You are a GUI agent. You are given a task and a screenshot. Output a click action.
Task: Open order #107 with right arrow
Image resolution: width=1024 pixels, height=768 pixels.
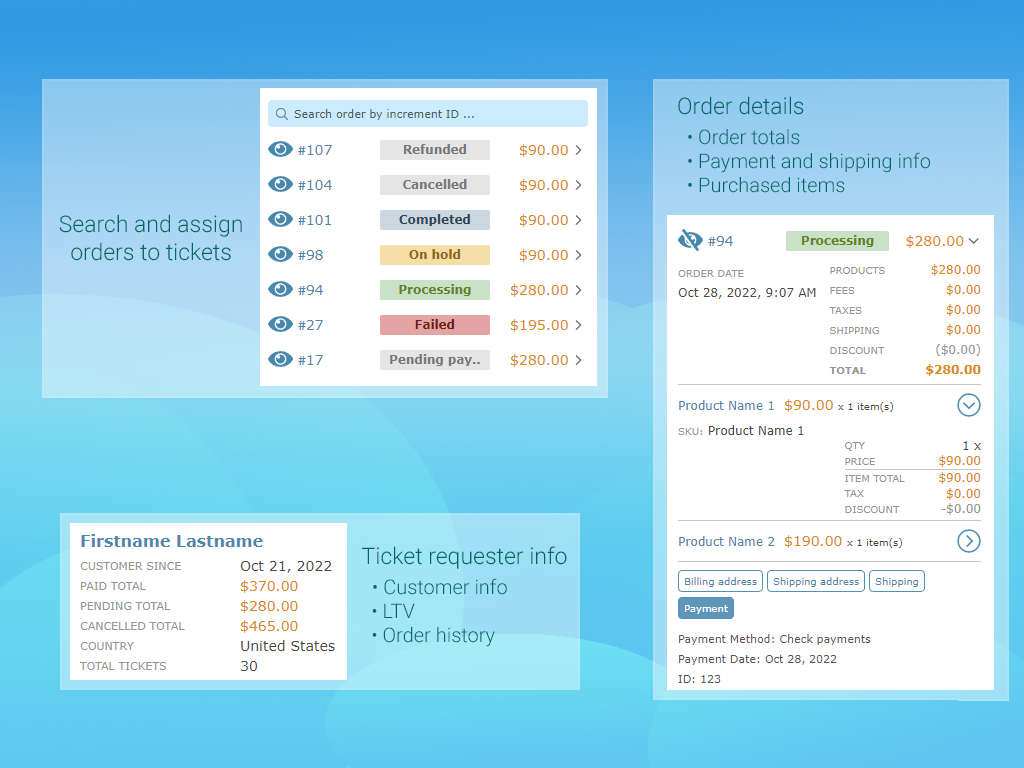tap(579, 150)
